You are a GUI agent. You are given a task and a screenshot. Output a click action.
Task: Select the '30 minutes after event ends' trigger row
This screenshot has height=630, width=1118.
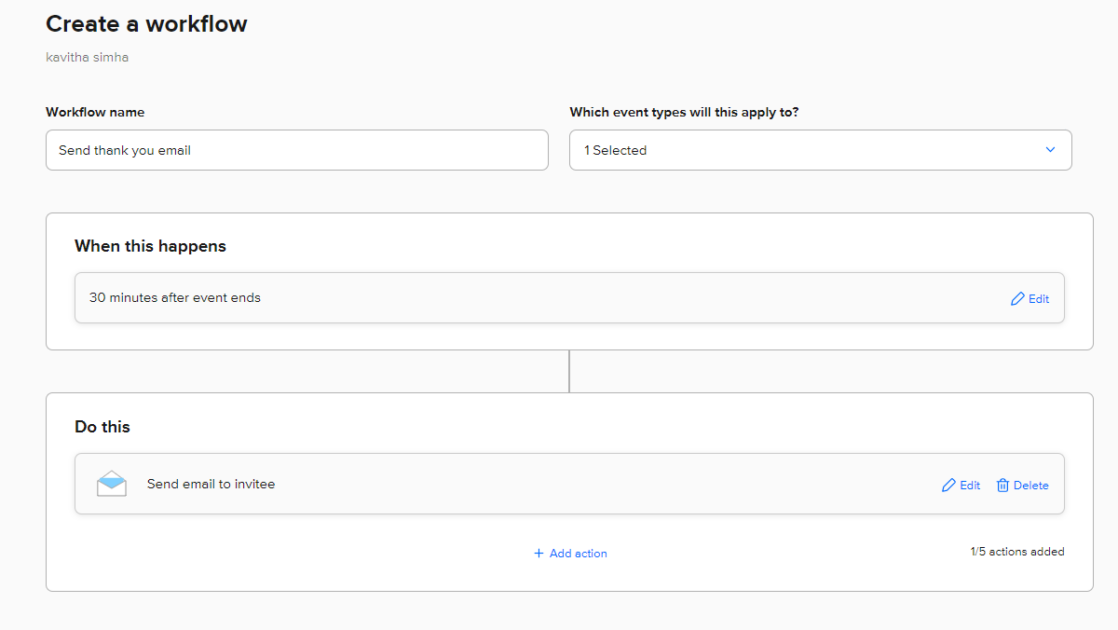[175, 298]
